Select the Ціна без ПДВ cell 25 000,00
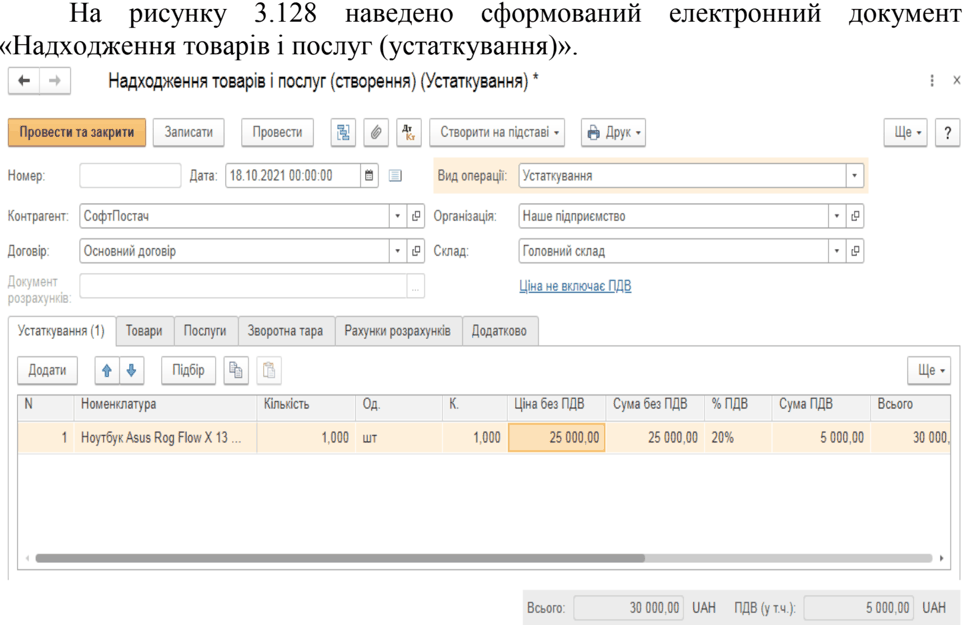Image resolution: width=963 pixels, height=625 pixels. pos(556,438)
